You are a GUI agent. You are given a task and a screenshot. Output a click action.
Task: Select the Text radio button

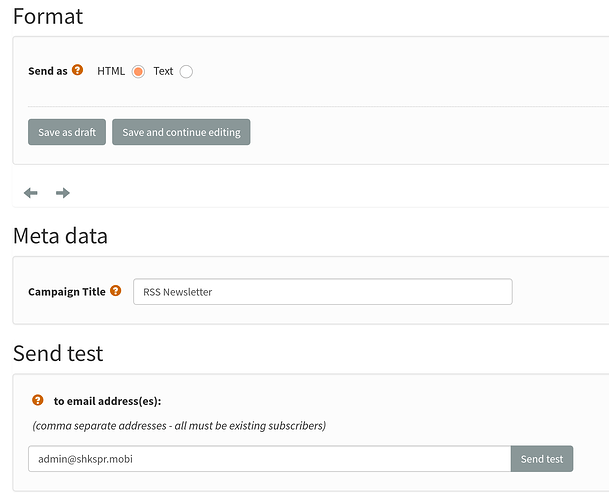(186, 71)
